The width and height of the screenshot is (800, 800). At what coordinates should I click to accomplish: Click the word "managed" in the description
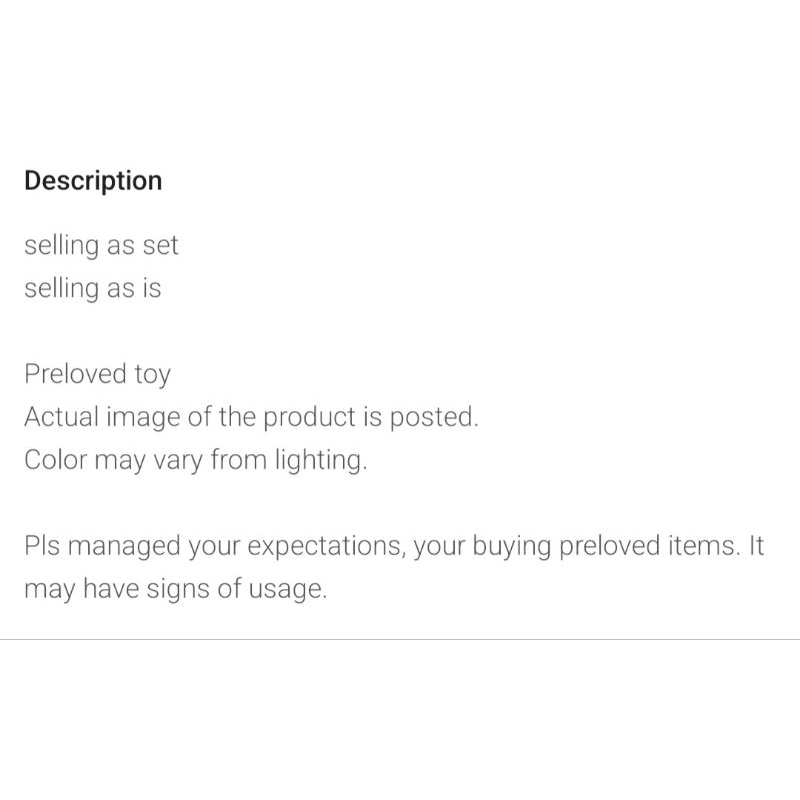[125, 547]
